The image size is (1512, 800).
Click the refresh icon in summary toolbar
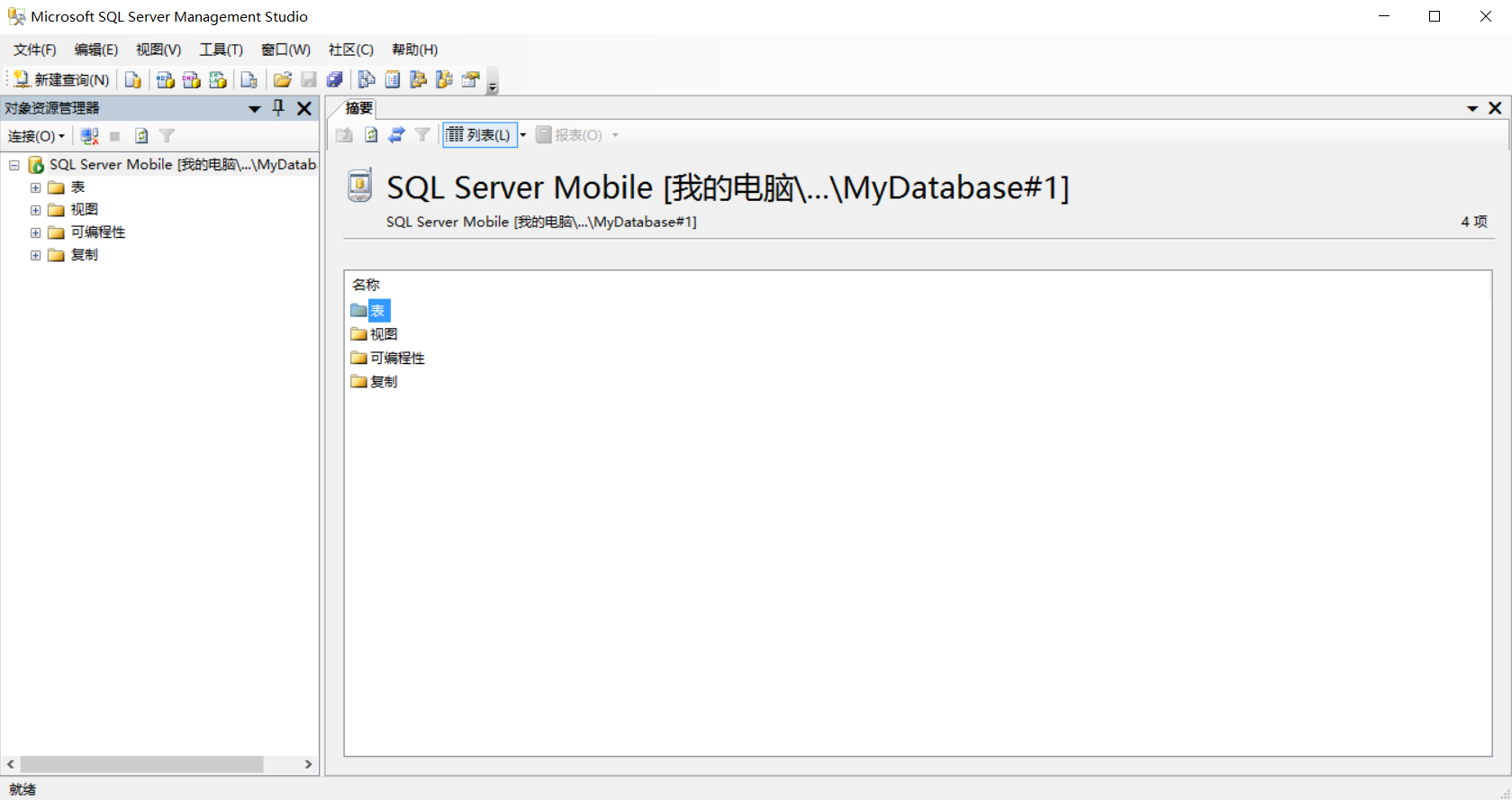(371, 135)
